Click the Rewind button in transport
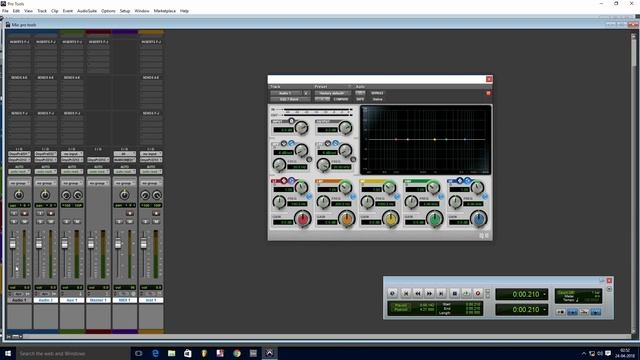 (418, 293)
